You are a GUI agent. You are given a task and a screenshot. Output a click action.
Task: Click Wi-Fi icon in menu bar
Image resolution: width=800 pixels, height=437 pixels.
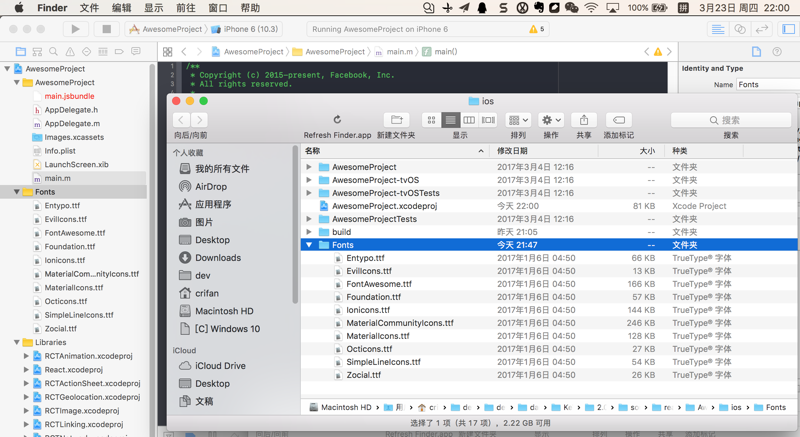pyautogui.click(x=591, y=8)
